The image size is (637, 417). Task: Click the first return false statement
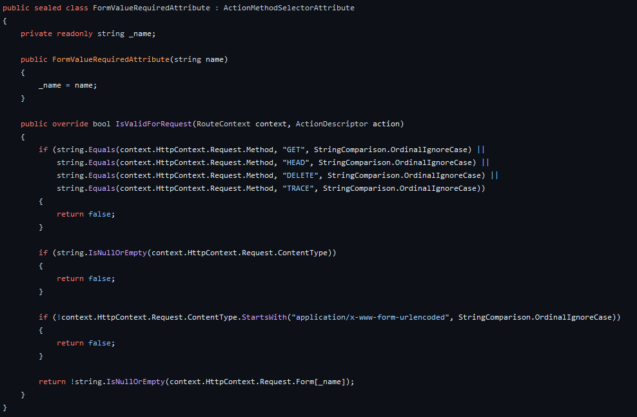86,214
